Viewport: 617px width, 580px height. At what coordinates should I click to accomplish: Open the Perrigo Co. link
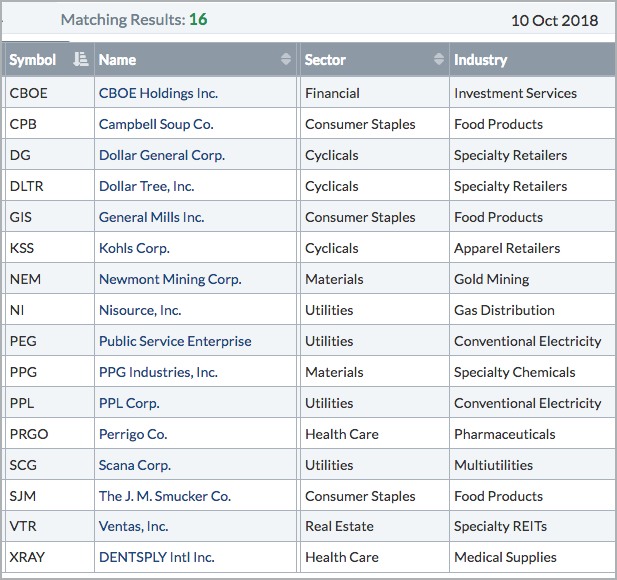[133, 434]
